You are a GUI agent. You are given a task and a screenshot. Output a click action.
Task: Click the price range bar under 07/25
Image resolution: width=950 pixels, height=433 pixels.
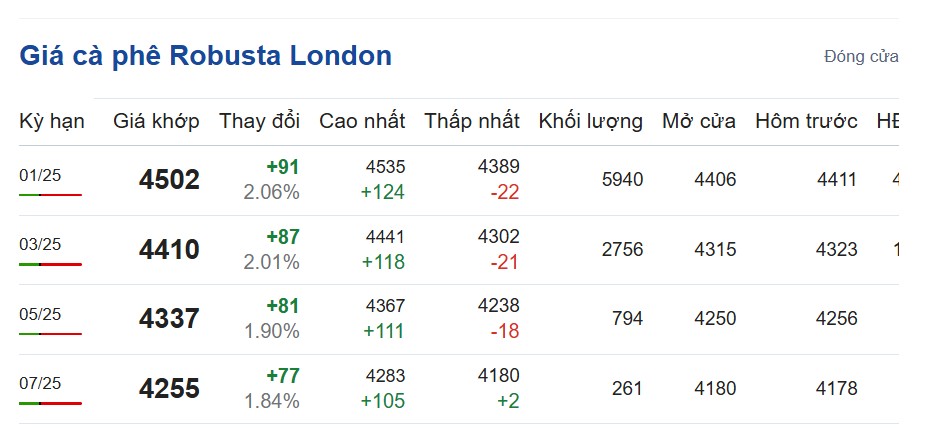pos(50,403)
